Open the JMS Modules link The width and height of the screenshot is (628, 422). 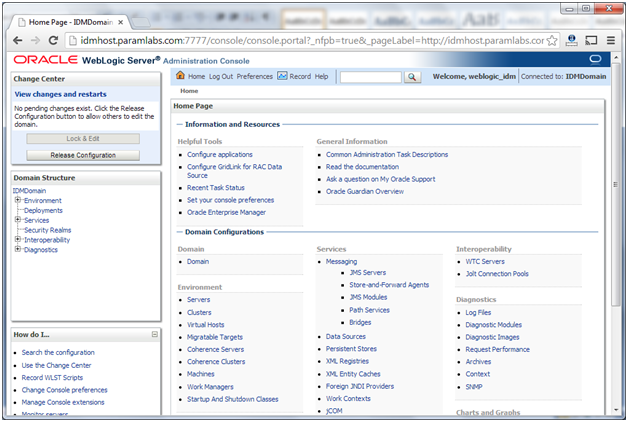[368, 297]
